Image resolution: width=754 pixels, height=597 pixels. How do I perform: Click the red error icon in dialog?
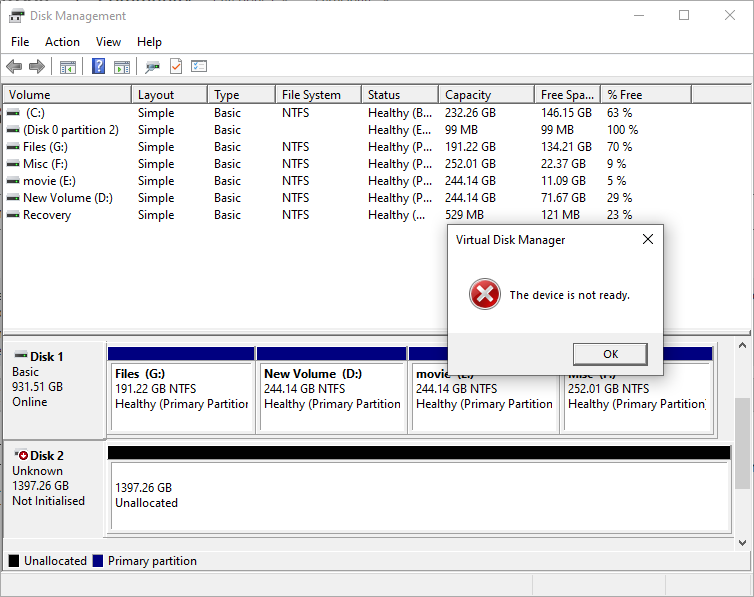[x=484, y=294]
